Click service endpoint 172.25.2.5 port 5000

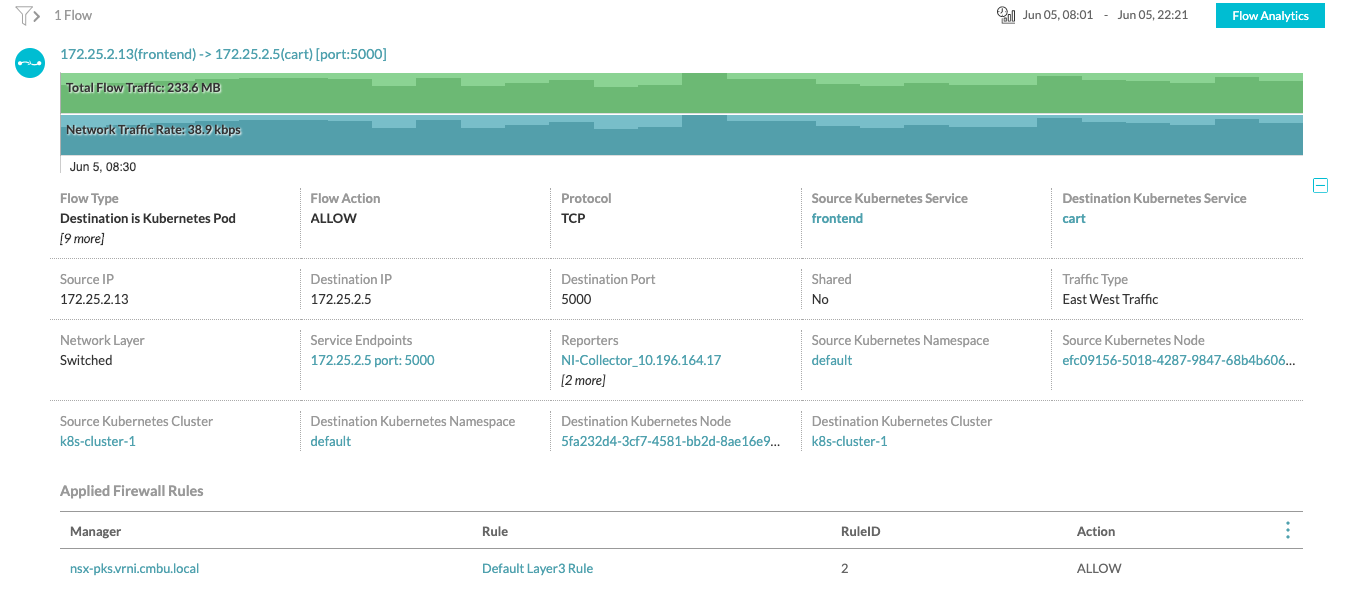(x=372, y=360)
